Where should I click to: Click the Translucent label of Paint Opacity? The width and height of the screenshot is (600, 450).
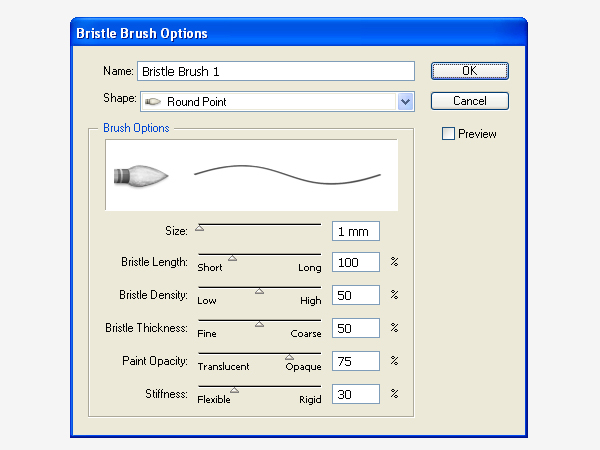click(223, 366)
